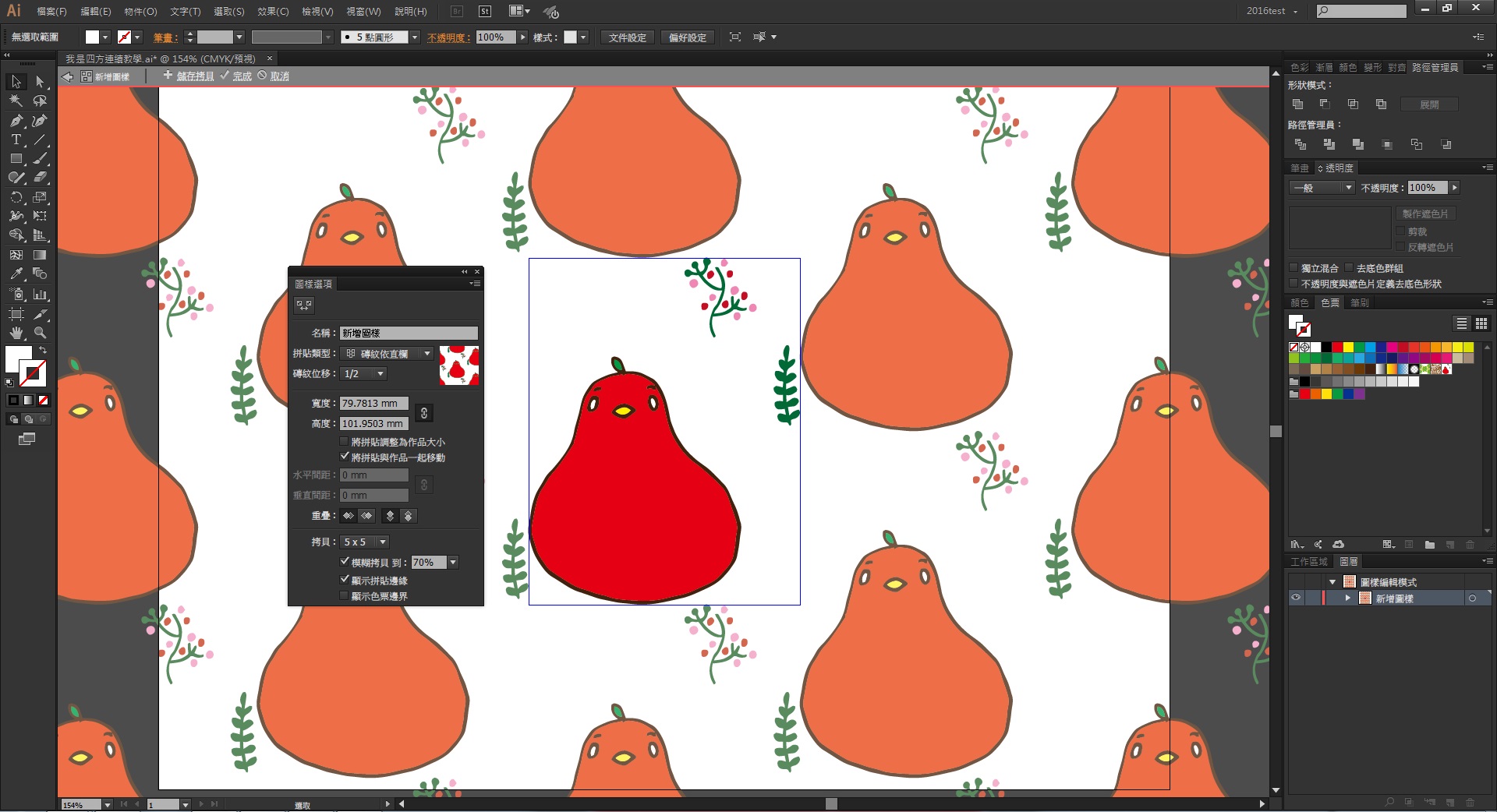Activate the Zoom tool in toolbox
The image size is (1497, 812).
[x=41, y=333]
